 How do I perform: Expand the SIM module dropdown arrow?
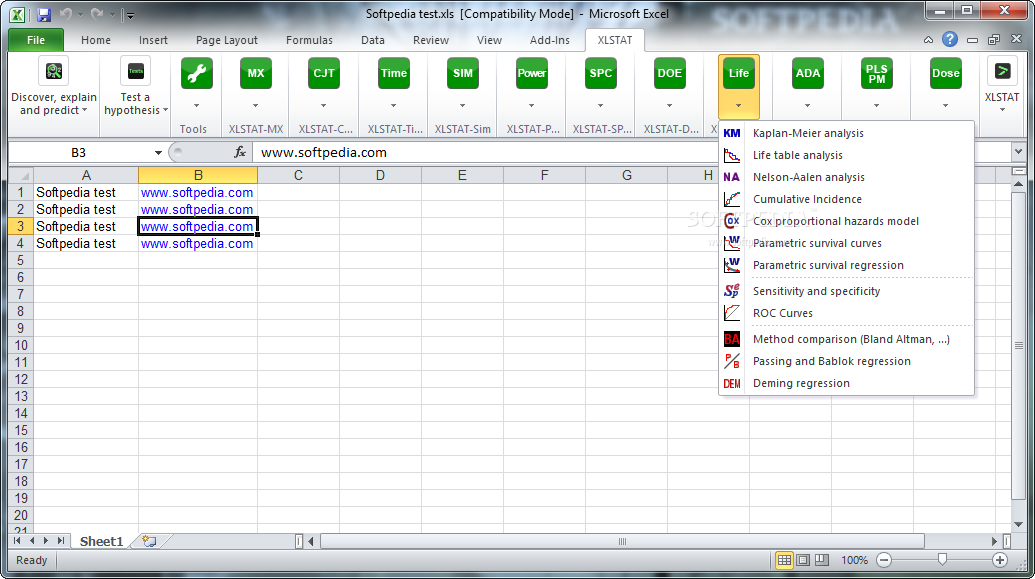pyautogui.click(x=463, y=106)
